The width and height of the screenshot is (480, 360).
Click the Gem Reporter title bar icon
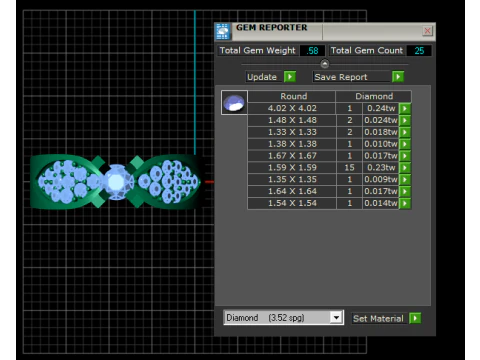click(223, 32)
